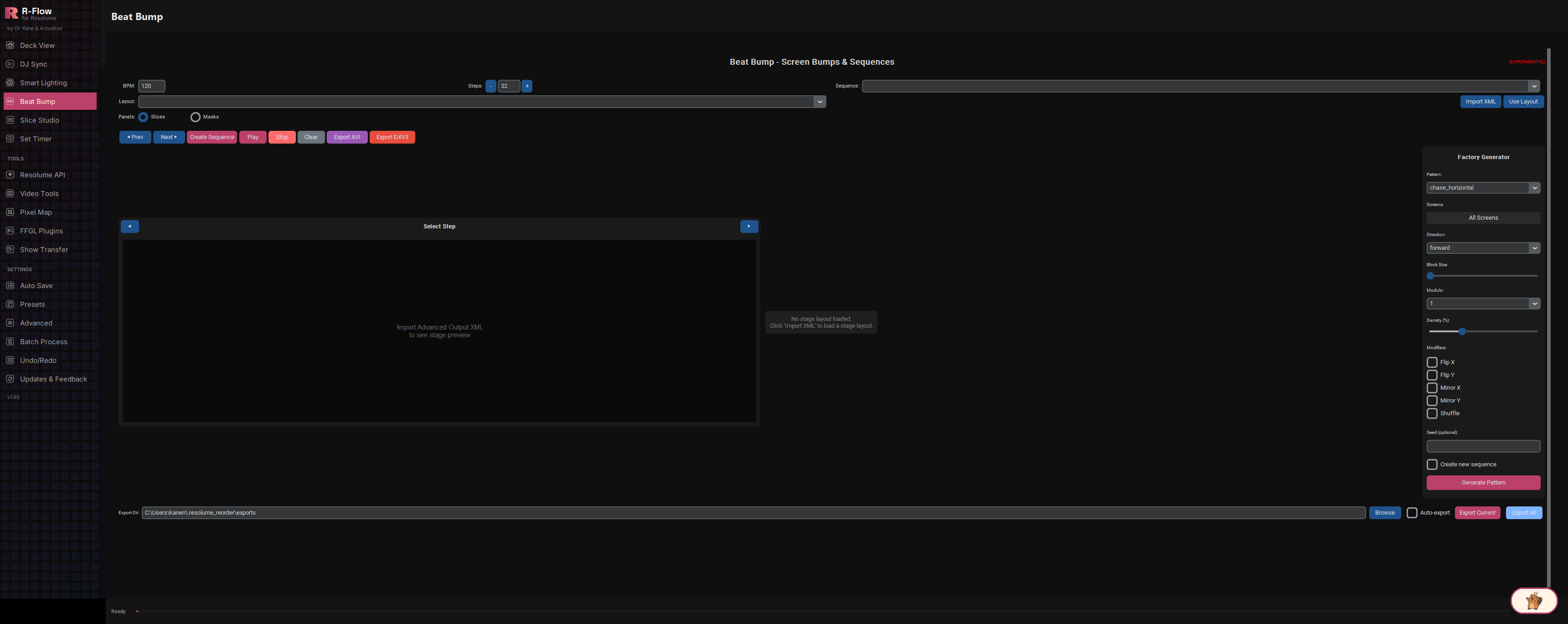Click the BPM input field
Viewport: 1568px width, 624px height.
152,86
